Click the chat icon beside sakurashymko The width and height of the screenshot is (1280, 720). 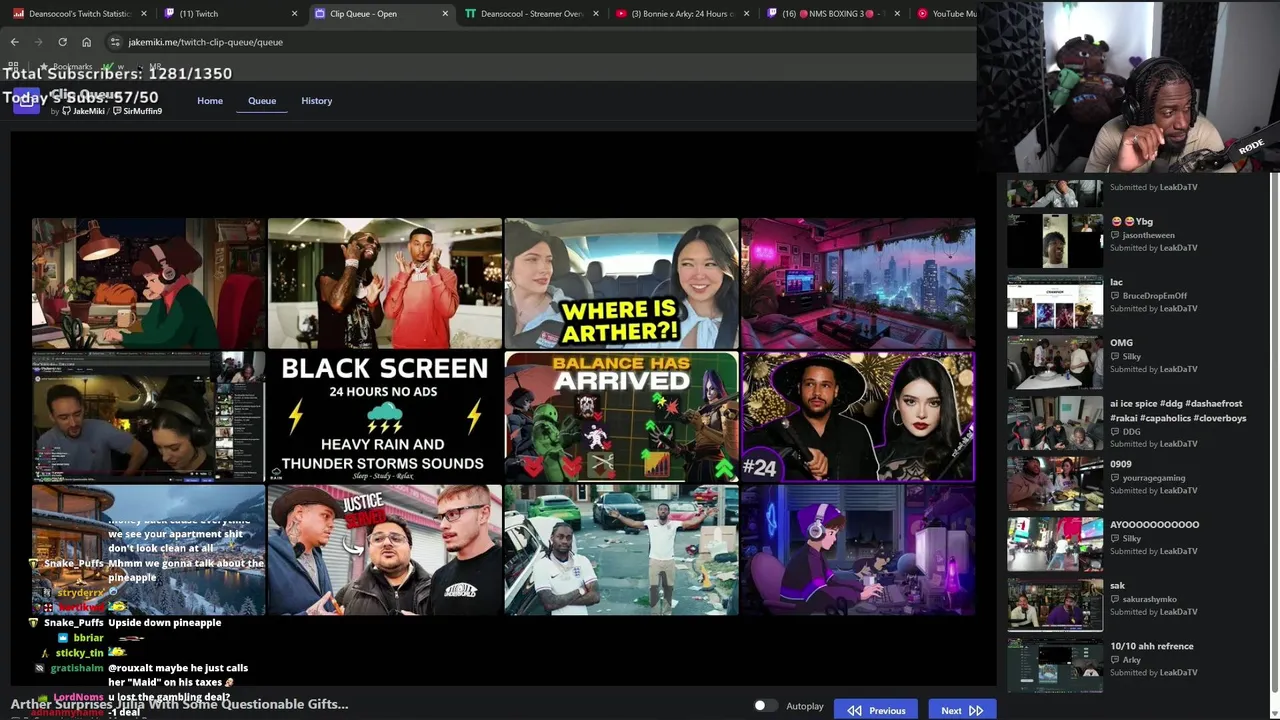pos(1115,599)
